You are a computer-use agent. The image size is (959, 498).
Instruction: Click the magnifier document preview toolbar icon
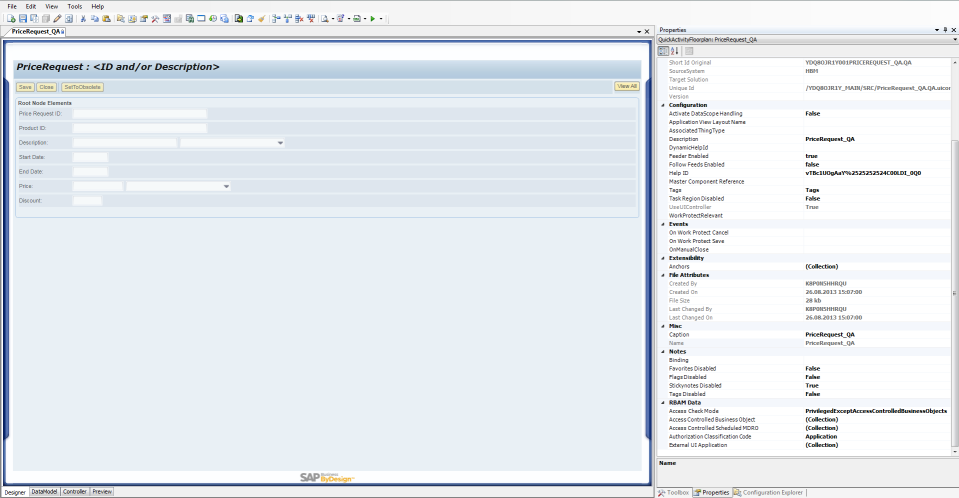[x=325, y=18]
